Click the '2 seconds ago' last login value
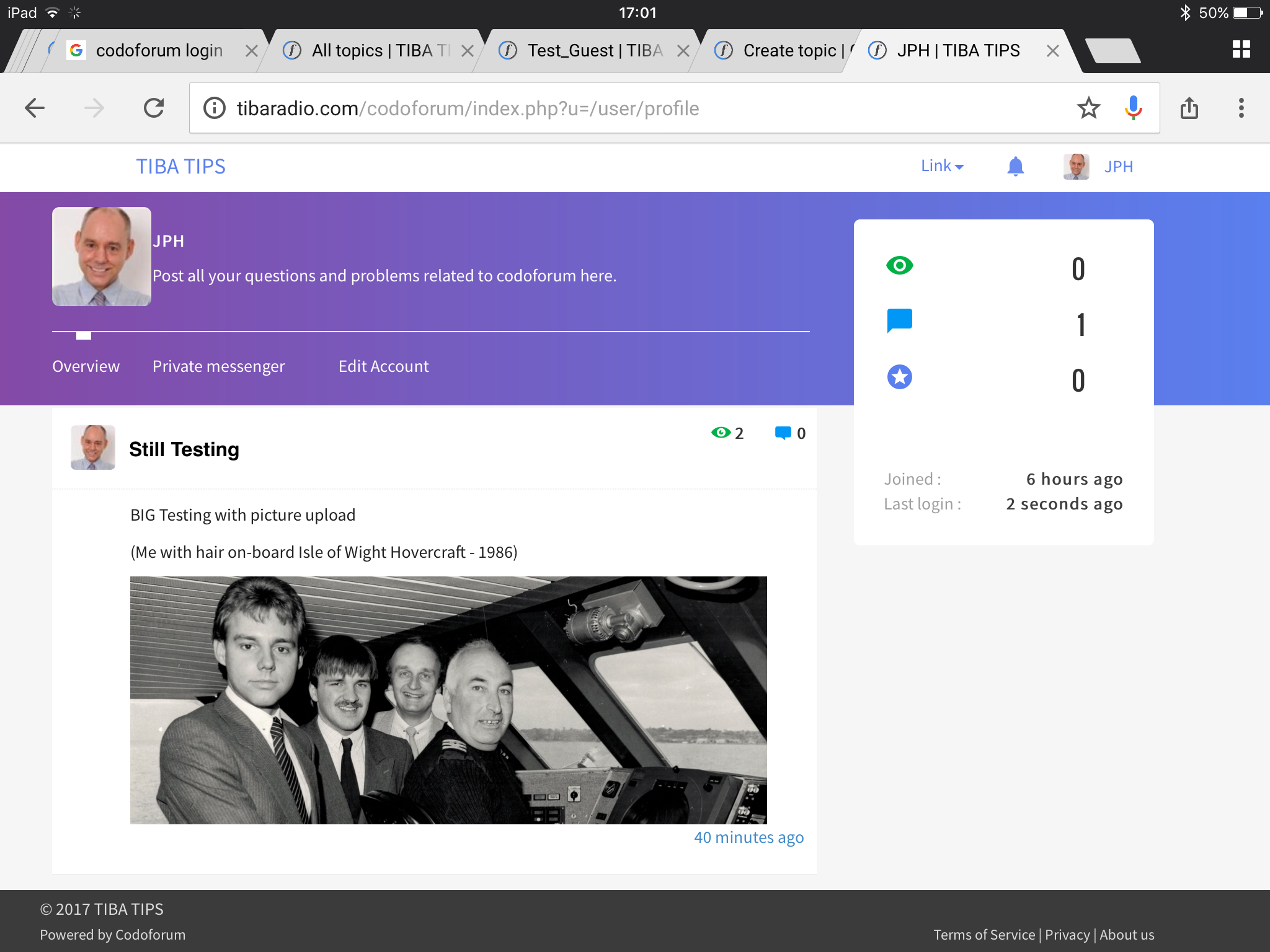 [1064, 504]
